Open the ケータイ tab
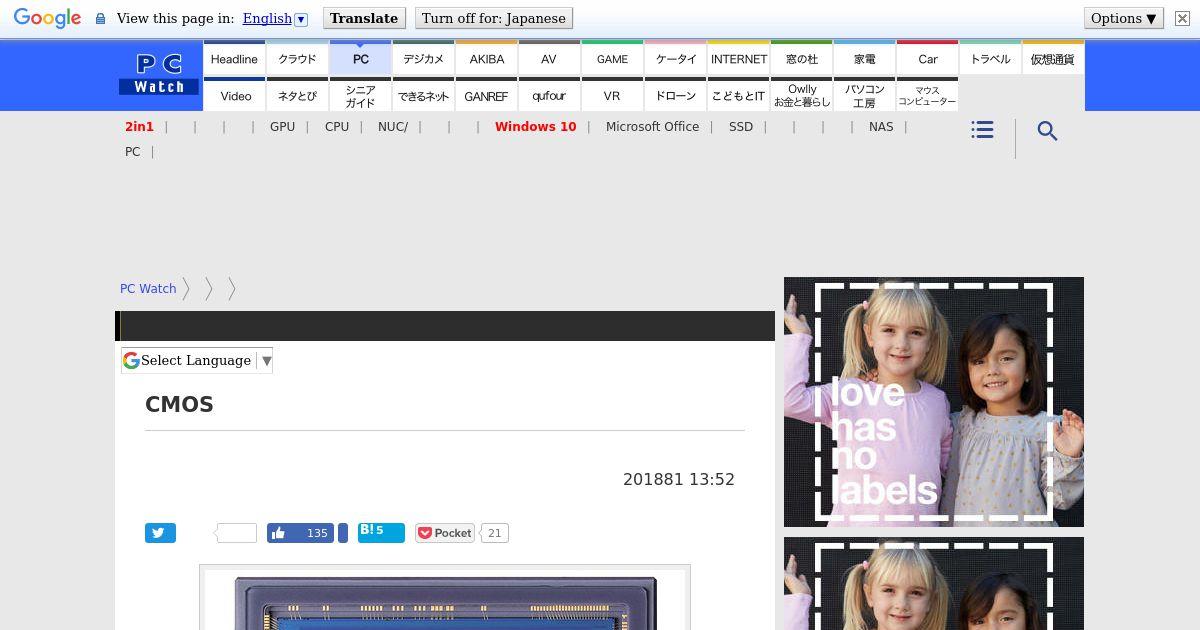 675,58
